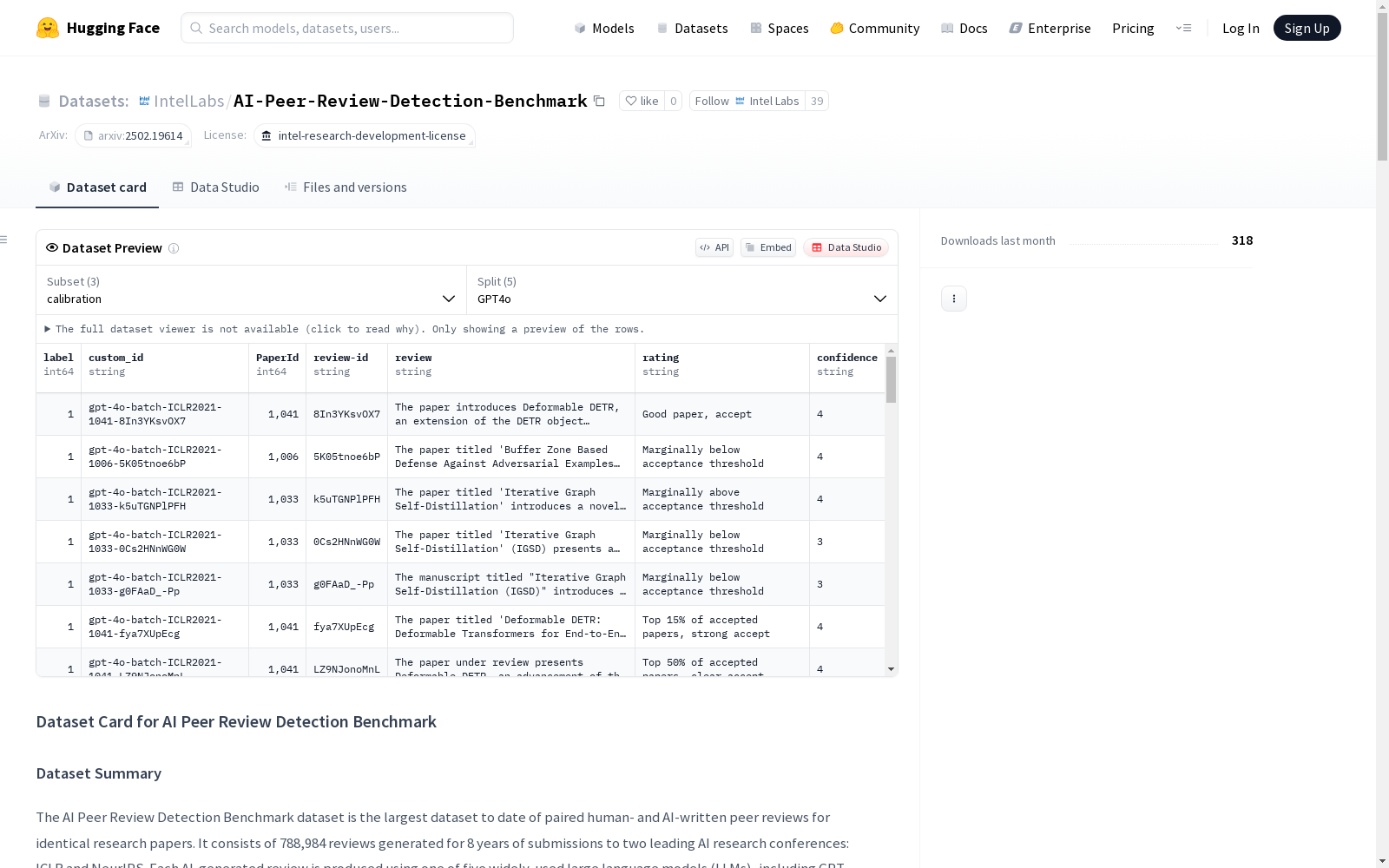Select the review-id cell 5K05tnoe6bP
The image size is (1389, 868).
coord(347,457)
